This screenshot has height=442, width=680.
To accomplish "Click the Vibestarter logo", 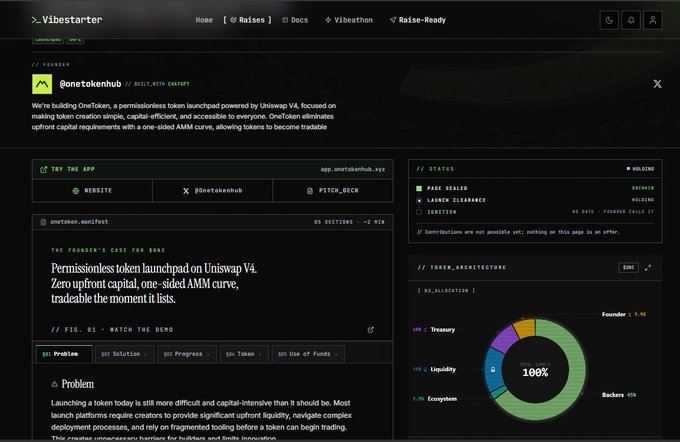I will point(67,20).
